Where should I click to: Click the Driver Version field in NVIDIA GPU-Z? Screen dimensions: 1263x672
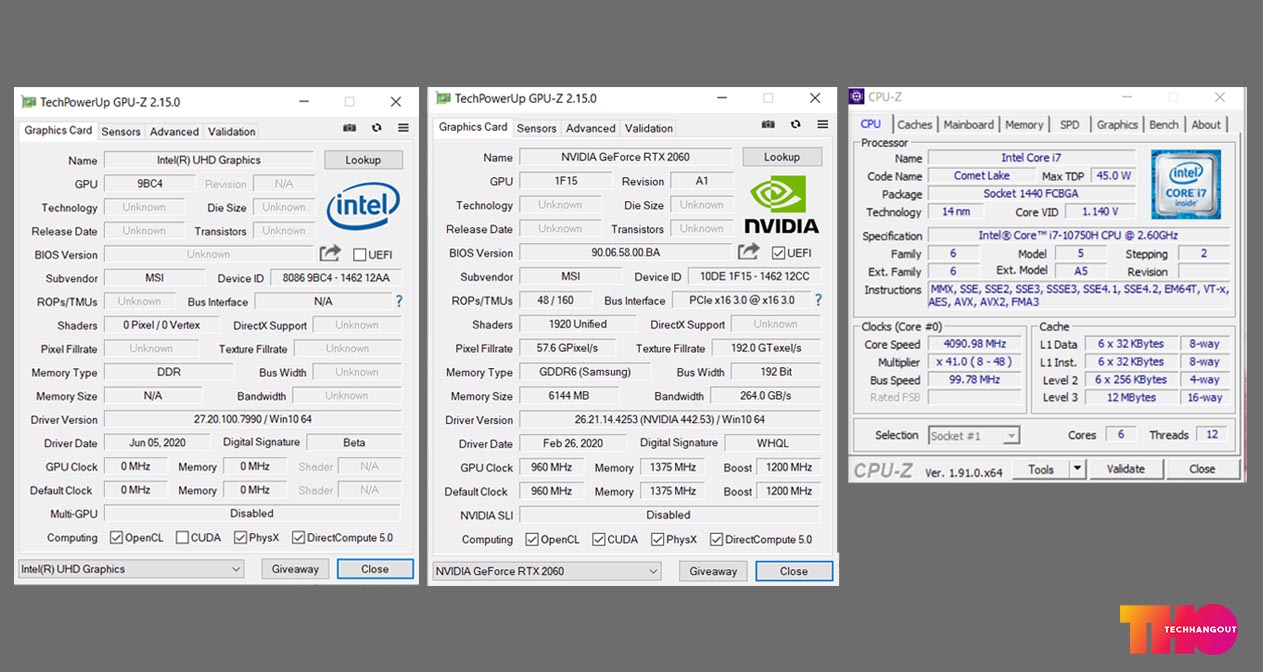coord(670,420)
